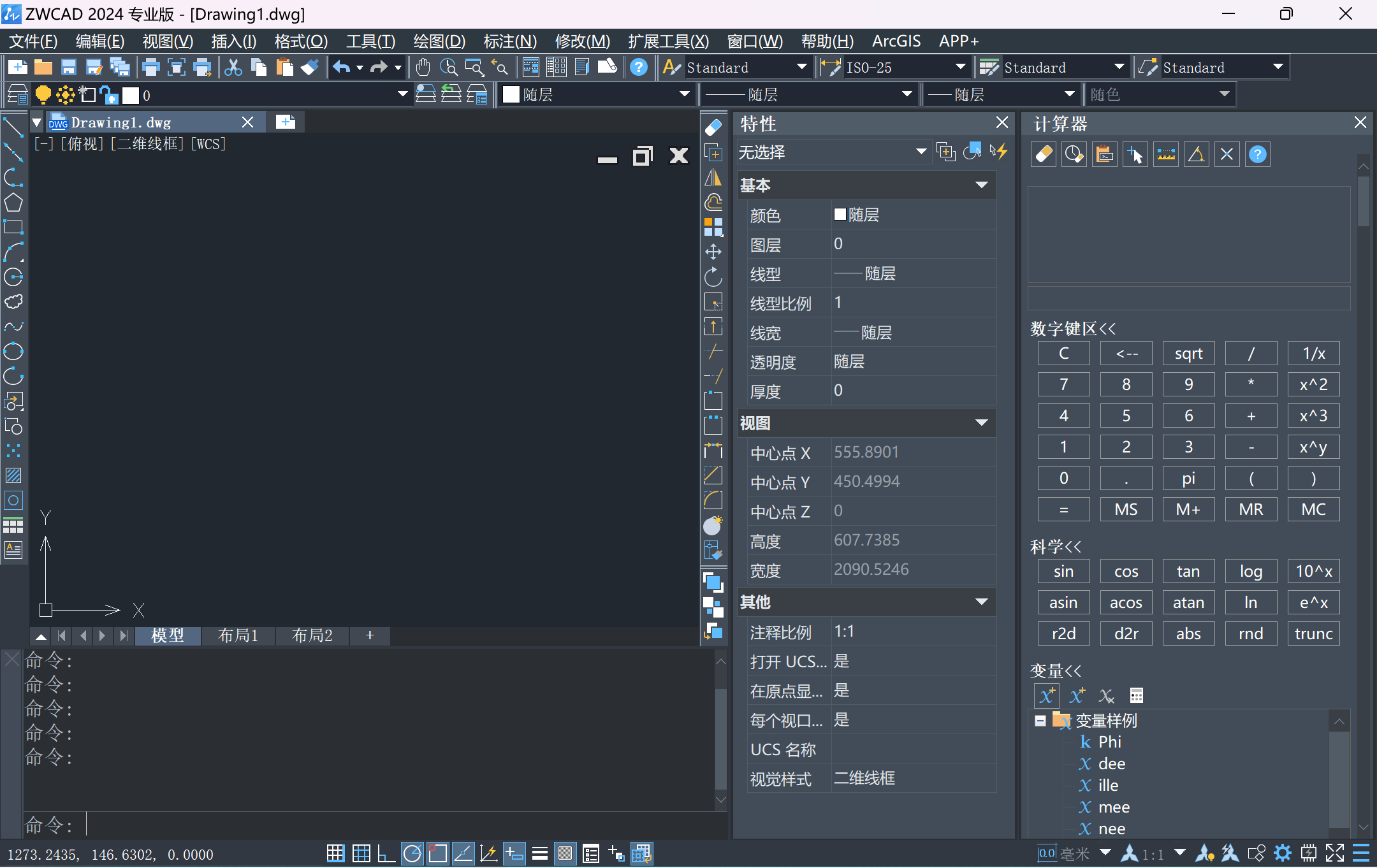Toggle Snap mode in status bar
Image resolution: width=1377 pixels, height=868 pixels.
[x=335, y=853]
